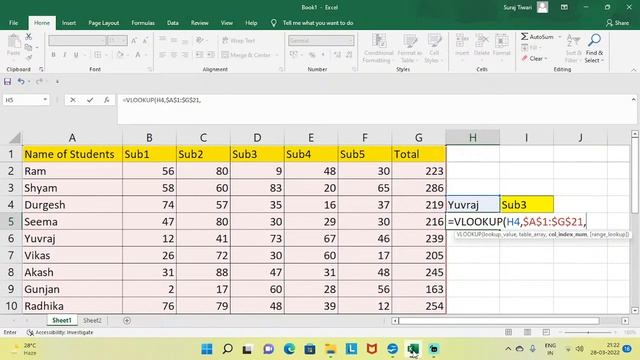640x360 pixels.
Task: Switch to the Page Layout tab
Action: click(104, 23)
